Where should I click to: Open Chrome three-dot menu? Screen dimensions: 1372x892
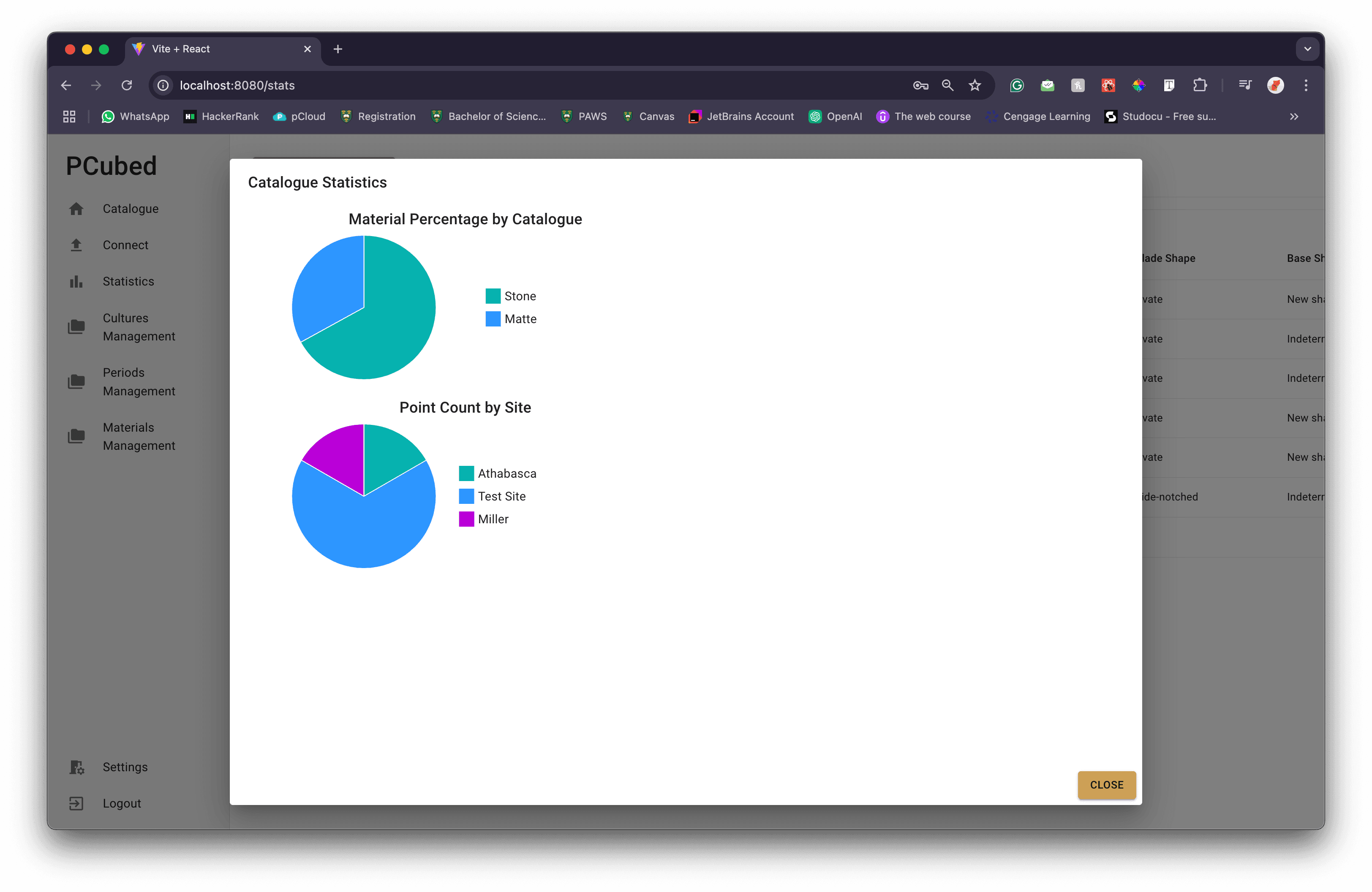click(x=1306, y=85)
